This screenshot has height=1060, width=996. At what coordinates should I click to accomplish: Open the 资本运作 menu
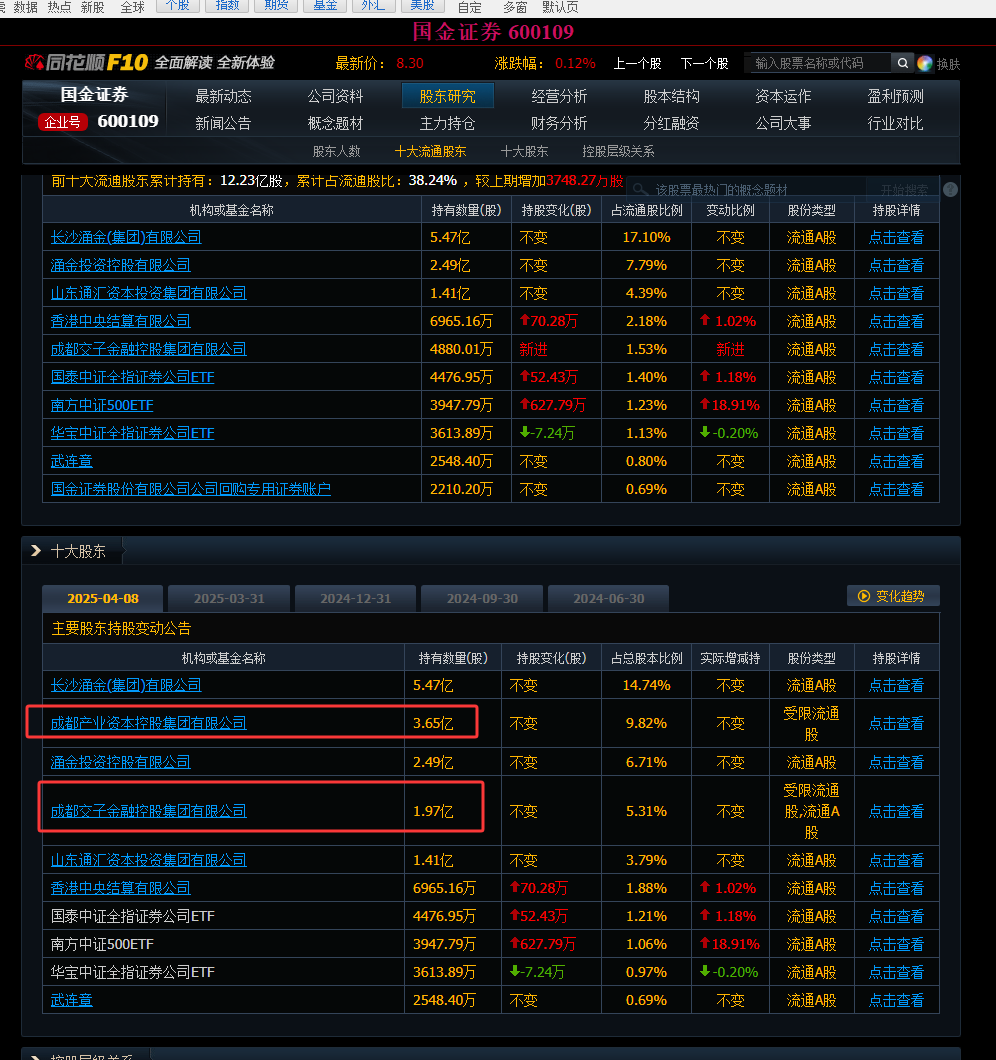click(783, 97)
